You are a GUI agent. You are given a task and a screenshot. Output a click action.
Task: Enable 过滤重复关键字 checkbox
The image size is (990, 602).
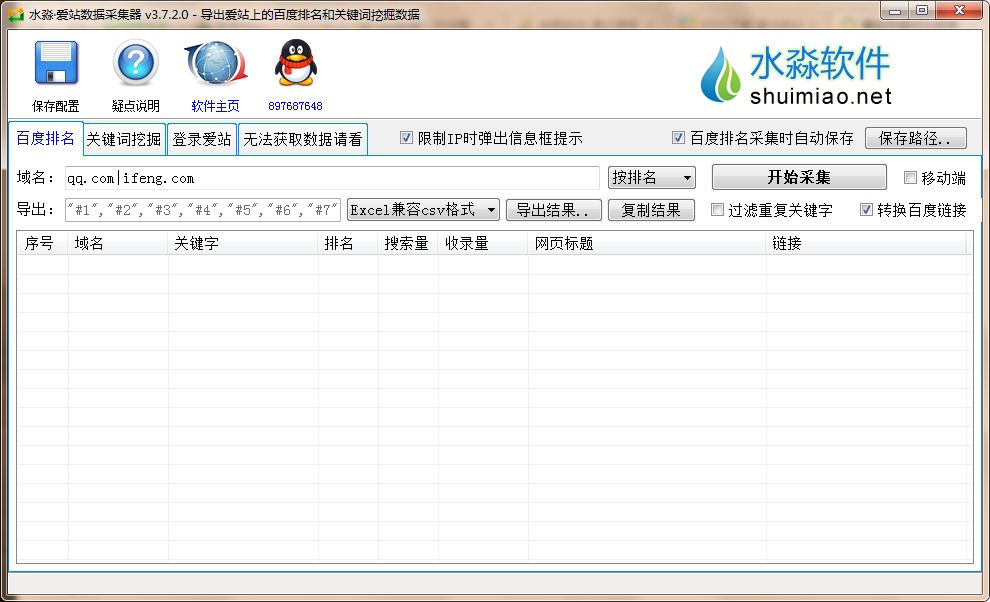click(x=717, y=210)
